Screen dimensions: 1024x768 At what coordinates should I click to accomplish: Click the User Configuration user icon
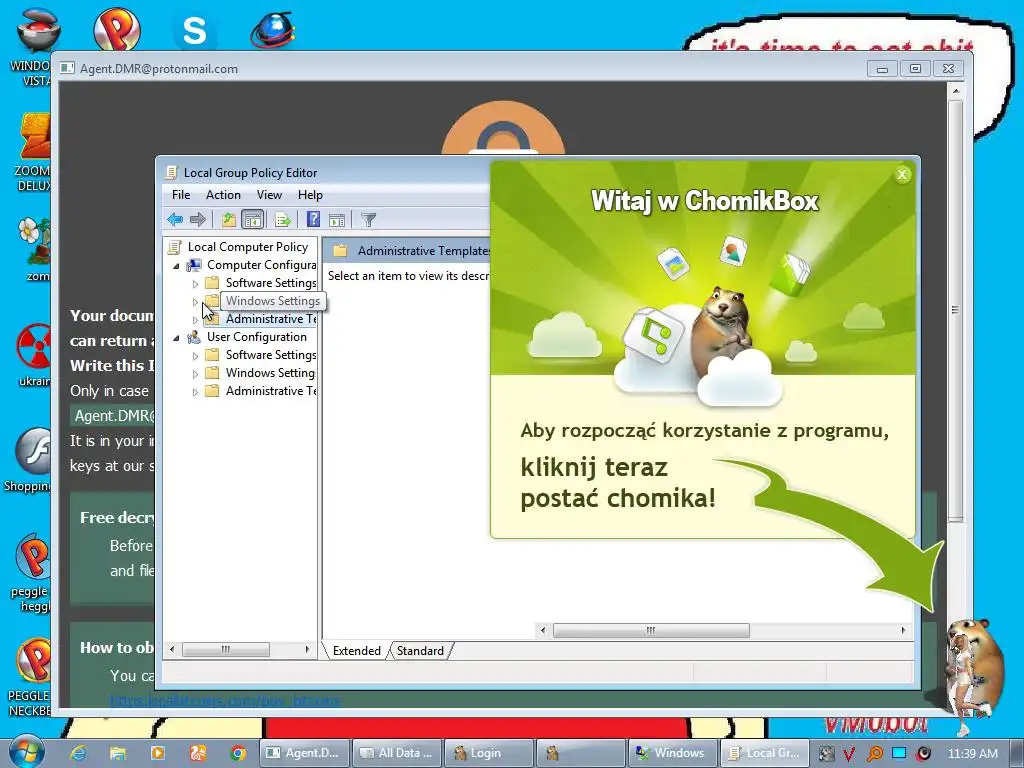click(193, 337)
